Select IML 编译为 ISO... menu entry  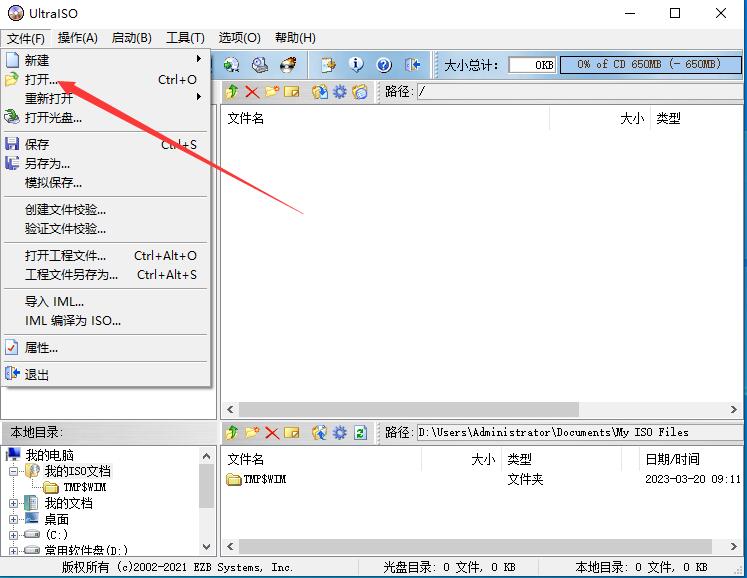[x=106, y=321]
